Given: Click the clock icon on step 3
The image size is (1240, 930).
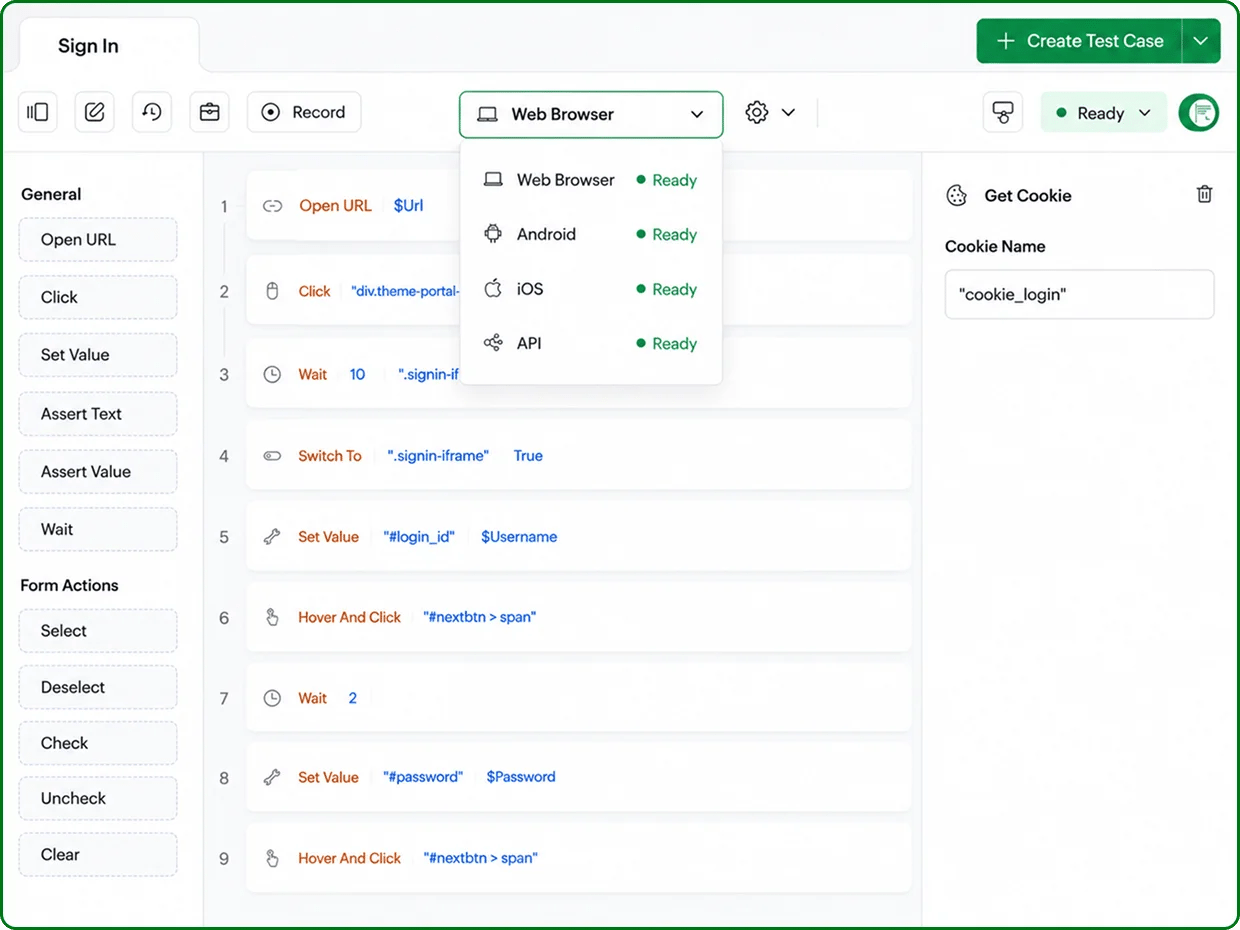Looking at the screenshot, I should (x=272, y=375).
